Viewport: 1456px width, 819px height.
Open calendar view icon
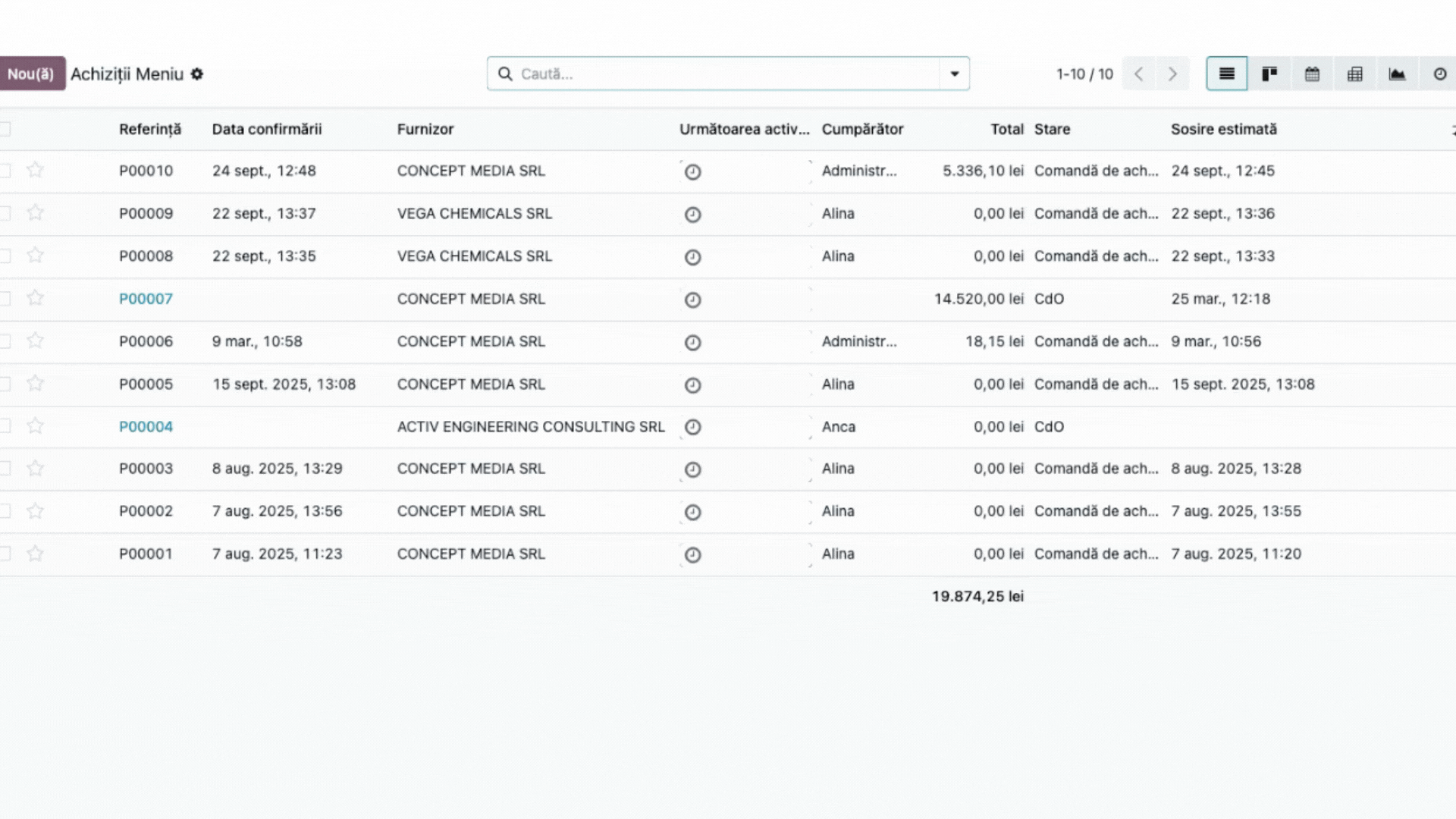(1312, 74)
